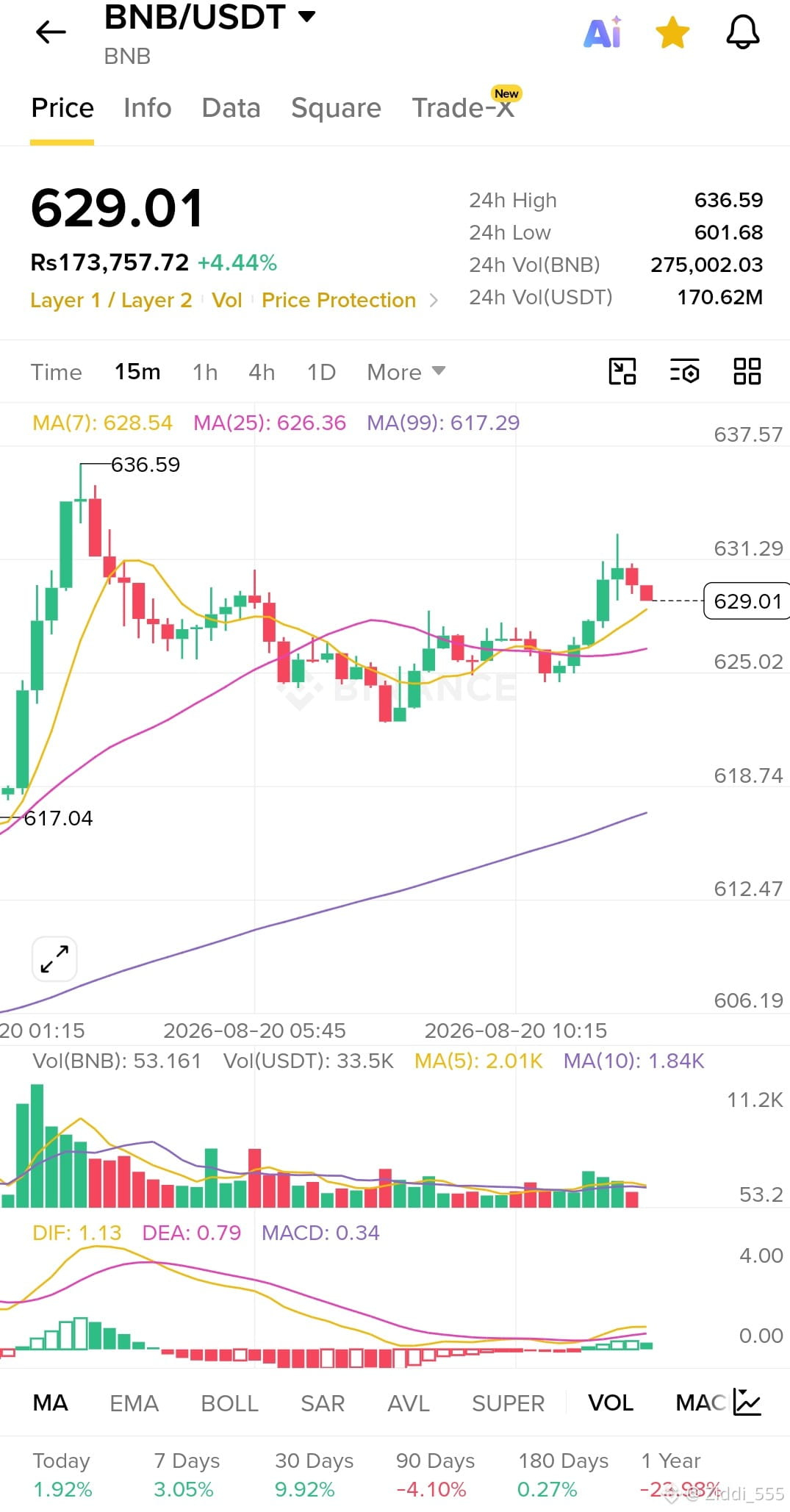Tap the MACD: 0.34 label
Image resolution: width=790 pixels, height=1512 pixels.
point(320,1233)
